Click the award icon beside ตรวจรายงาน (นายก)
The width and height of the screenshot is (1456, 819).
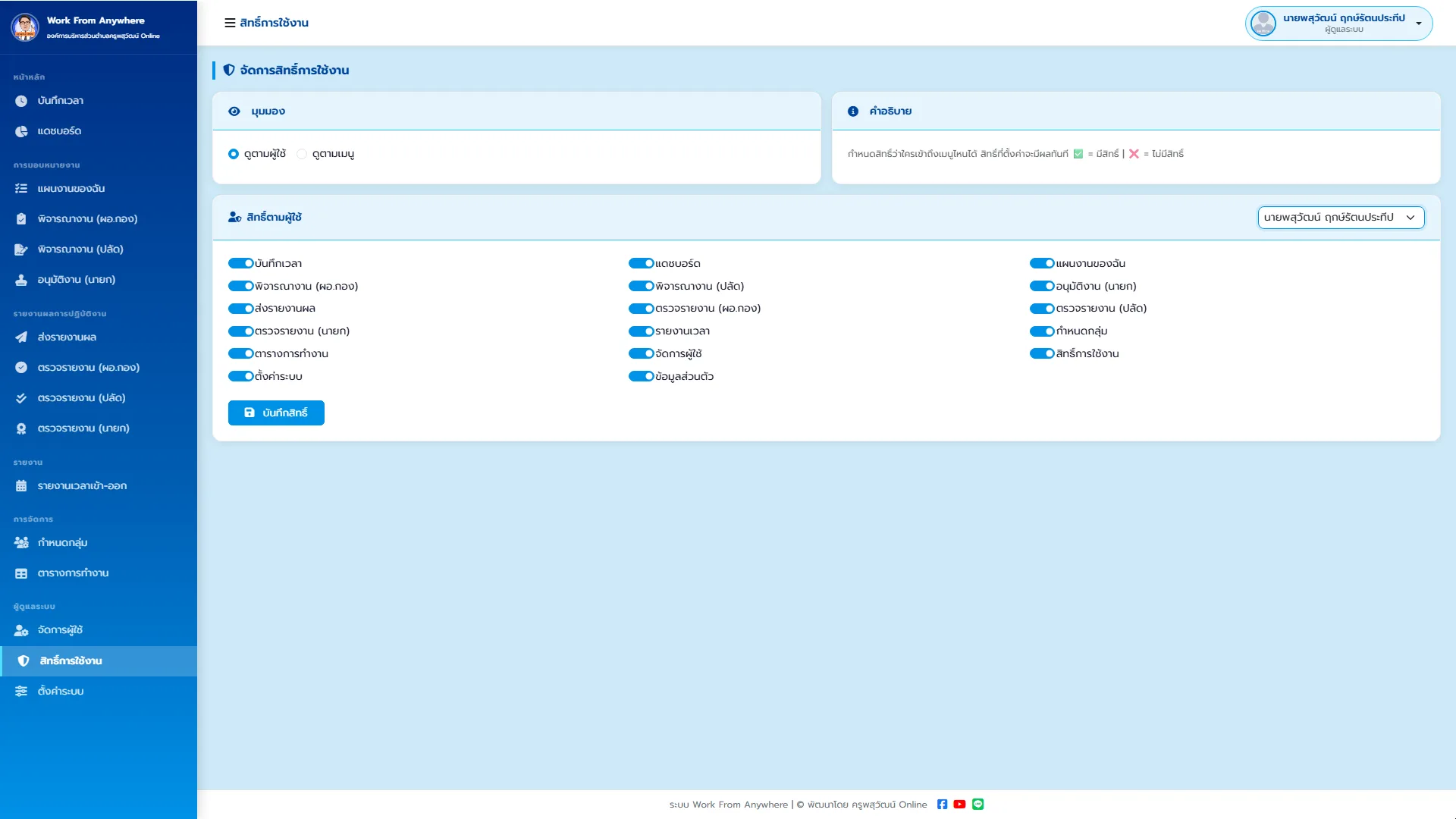tap(21, 428)
